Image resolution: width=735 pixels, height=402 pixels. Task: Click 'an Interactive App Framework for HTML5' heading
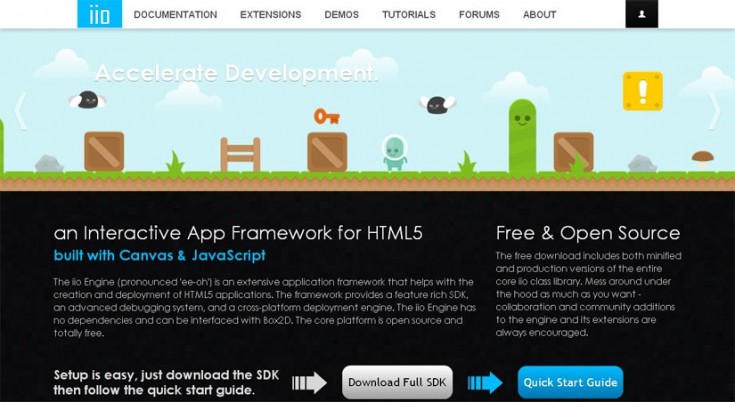coord(238,233)
